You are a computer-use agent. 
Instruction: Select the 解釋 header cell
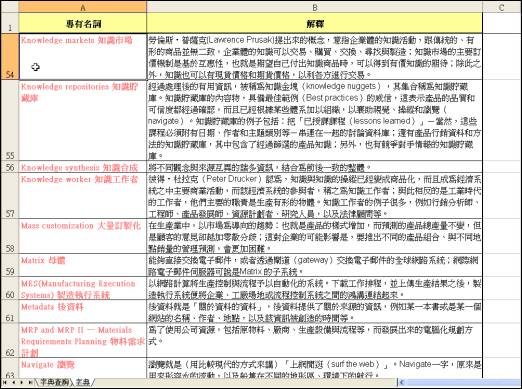click(x=314, y=23)
